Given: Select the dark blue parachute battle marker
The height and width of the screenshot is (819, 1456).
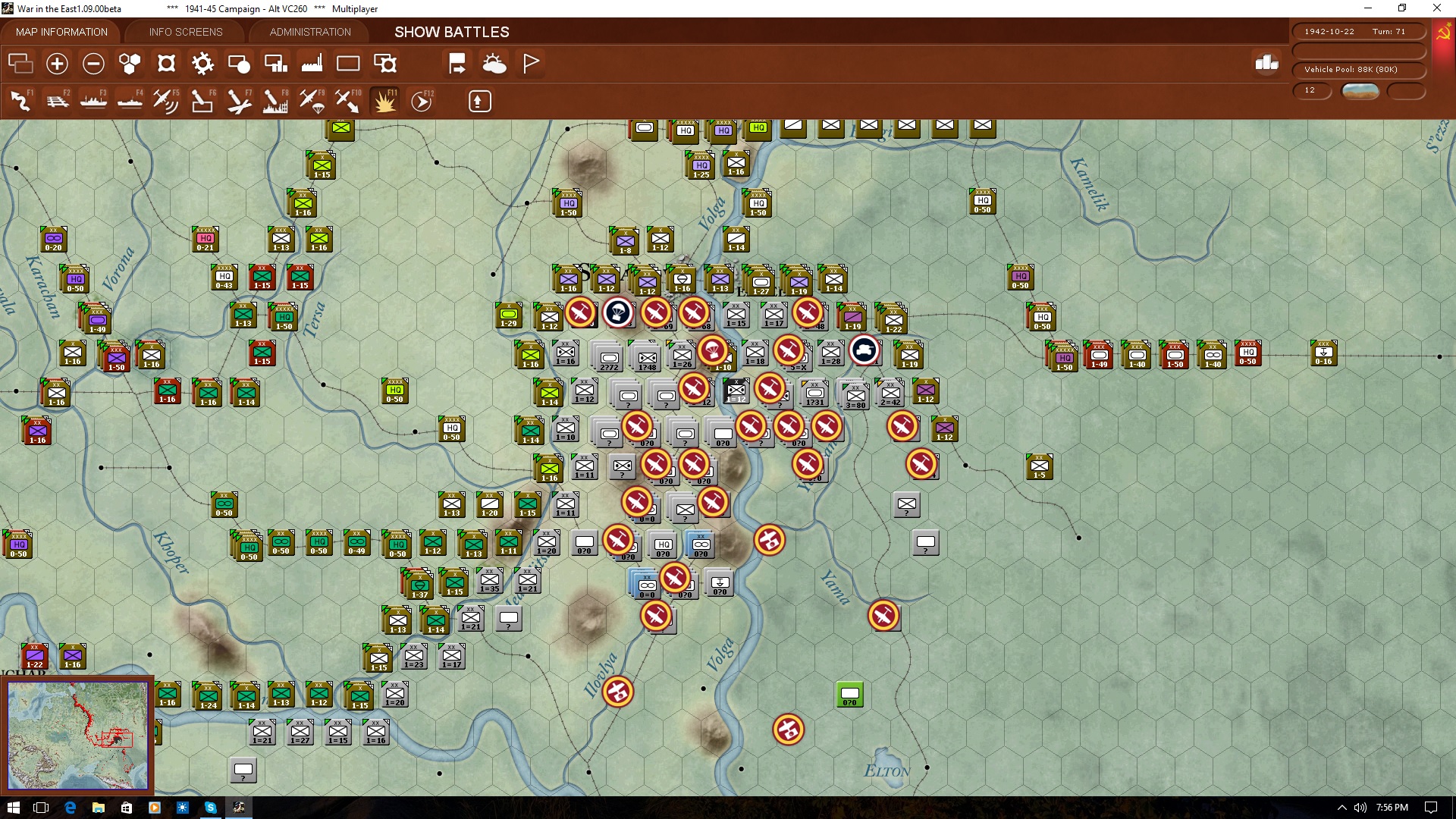Looking at the screenshot, I should tap(618, 312).
